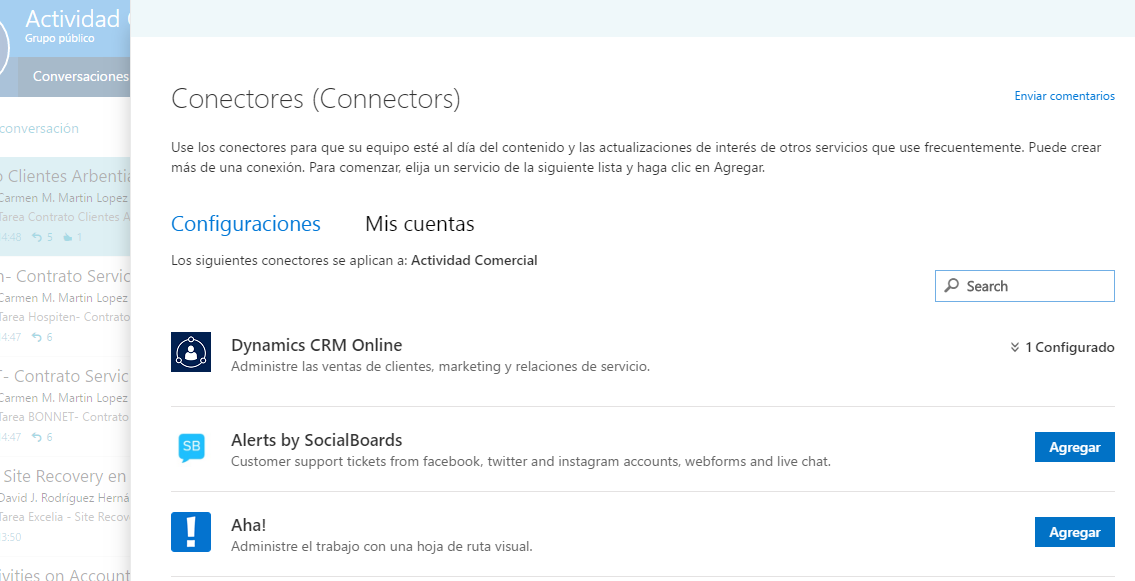The height and width of the screenshot is (581, 1135).
Task: Click the reply icon under Tarea BONNET conversation
Action: point(37,437)
